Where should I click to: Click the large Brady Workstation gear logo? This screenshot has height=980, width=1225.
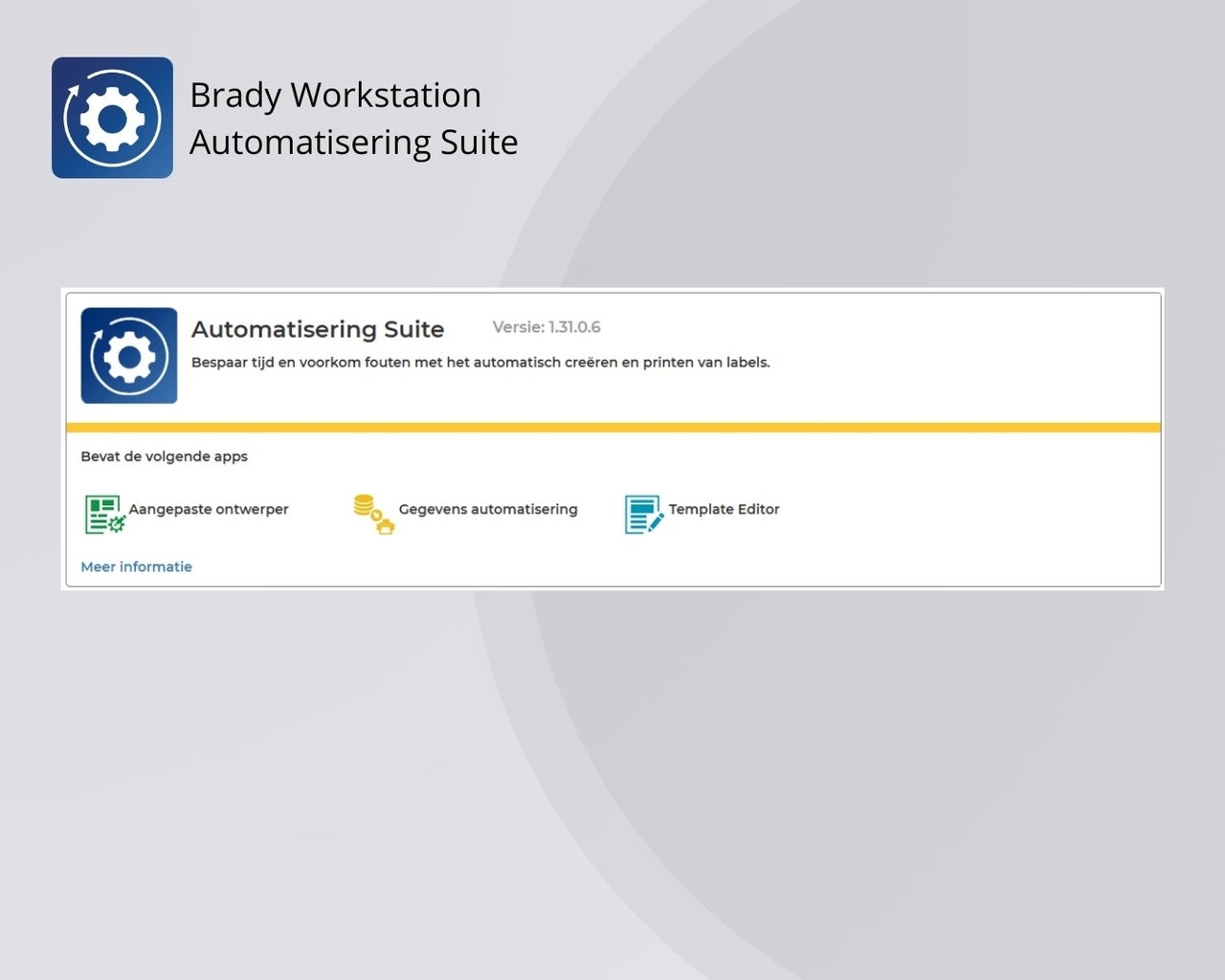tap(112, 118)
